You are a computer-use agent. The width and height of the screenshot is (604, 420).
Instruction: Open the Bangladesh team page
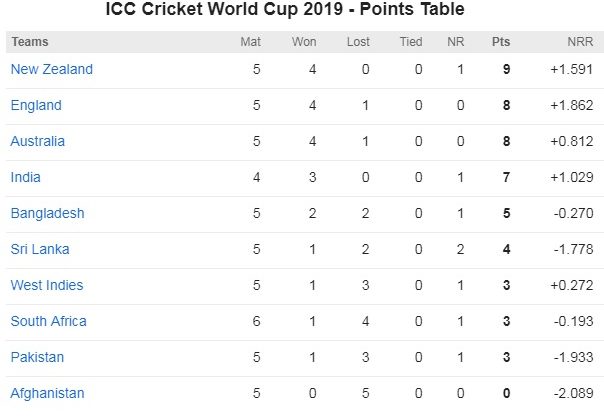(47, 213)
